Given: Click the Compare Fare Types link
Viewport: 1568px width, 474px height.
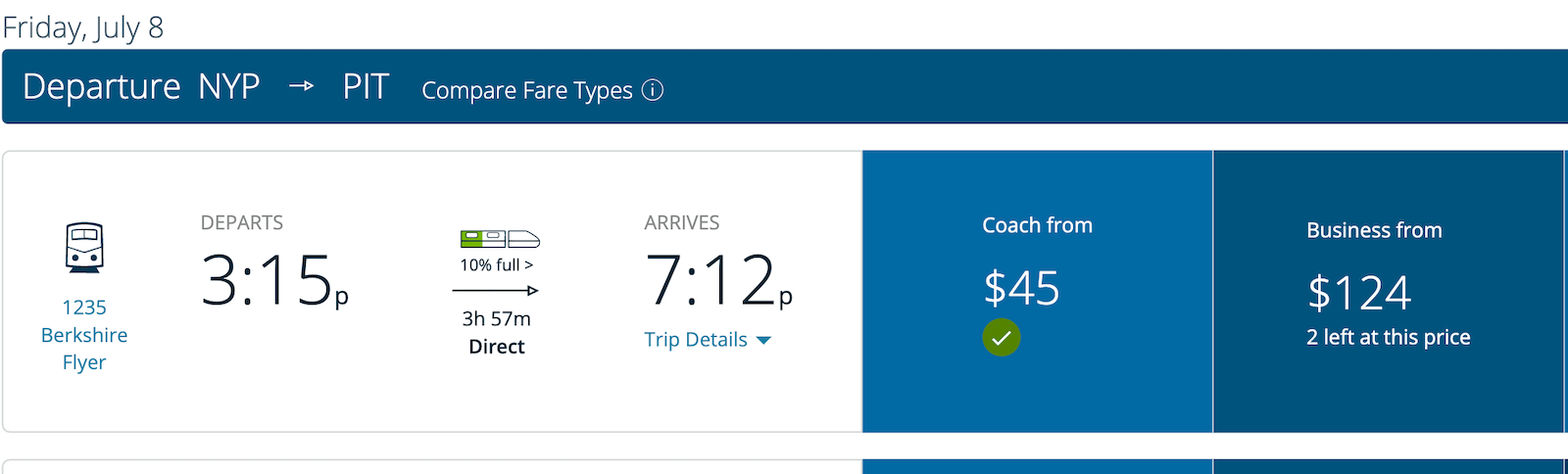Looking at the screenshot, I should 527,90.
